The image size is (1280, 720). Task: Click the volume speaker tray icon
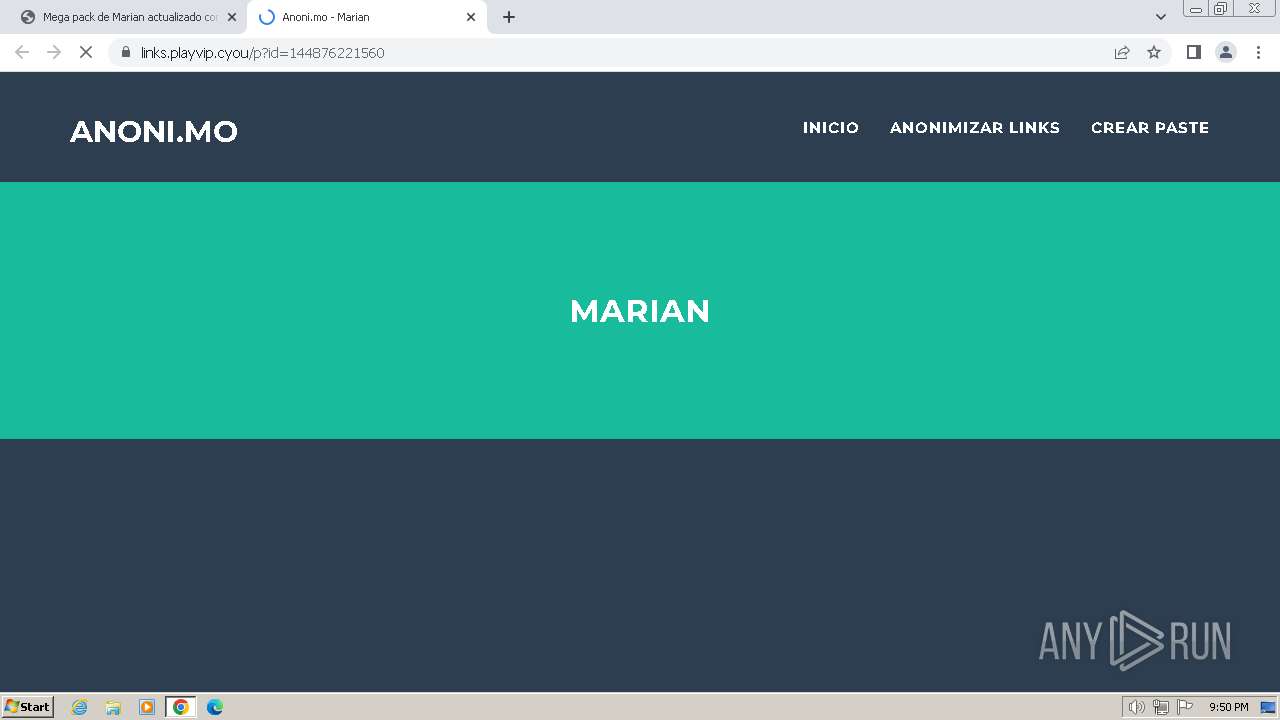(x=1136, y=707)
